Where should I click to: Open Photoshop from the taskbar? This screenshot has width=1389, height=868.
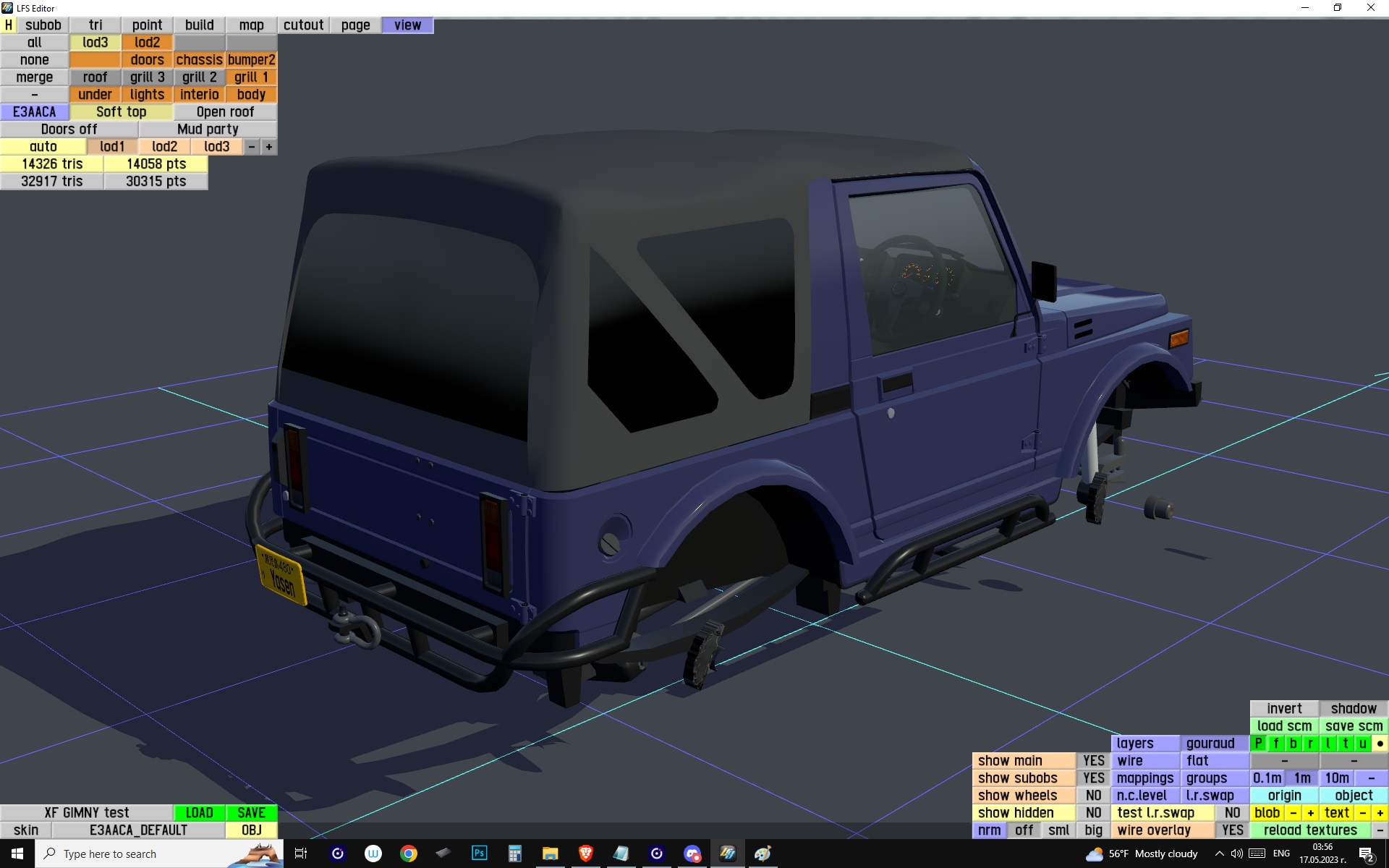tap(479, 854)
